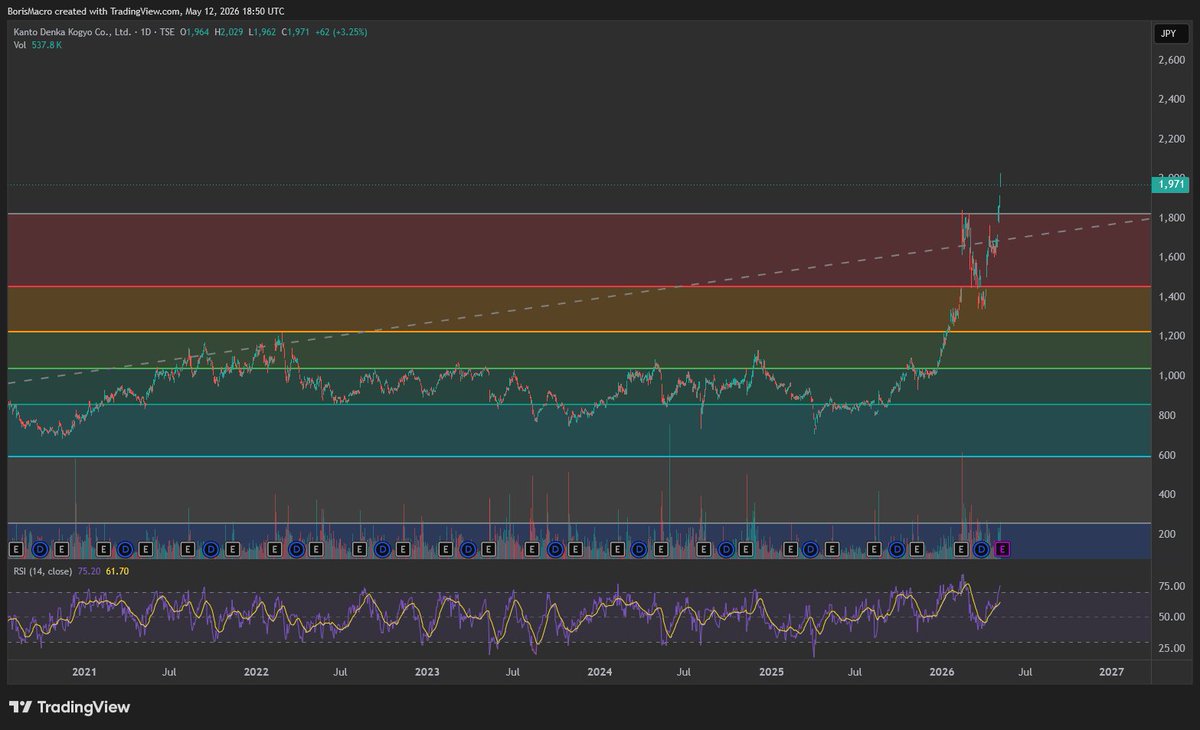Screen dimensions: 1200x730
Task: Click the dividend D marker beside purple E
Action: tap(982, 549)
